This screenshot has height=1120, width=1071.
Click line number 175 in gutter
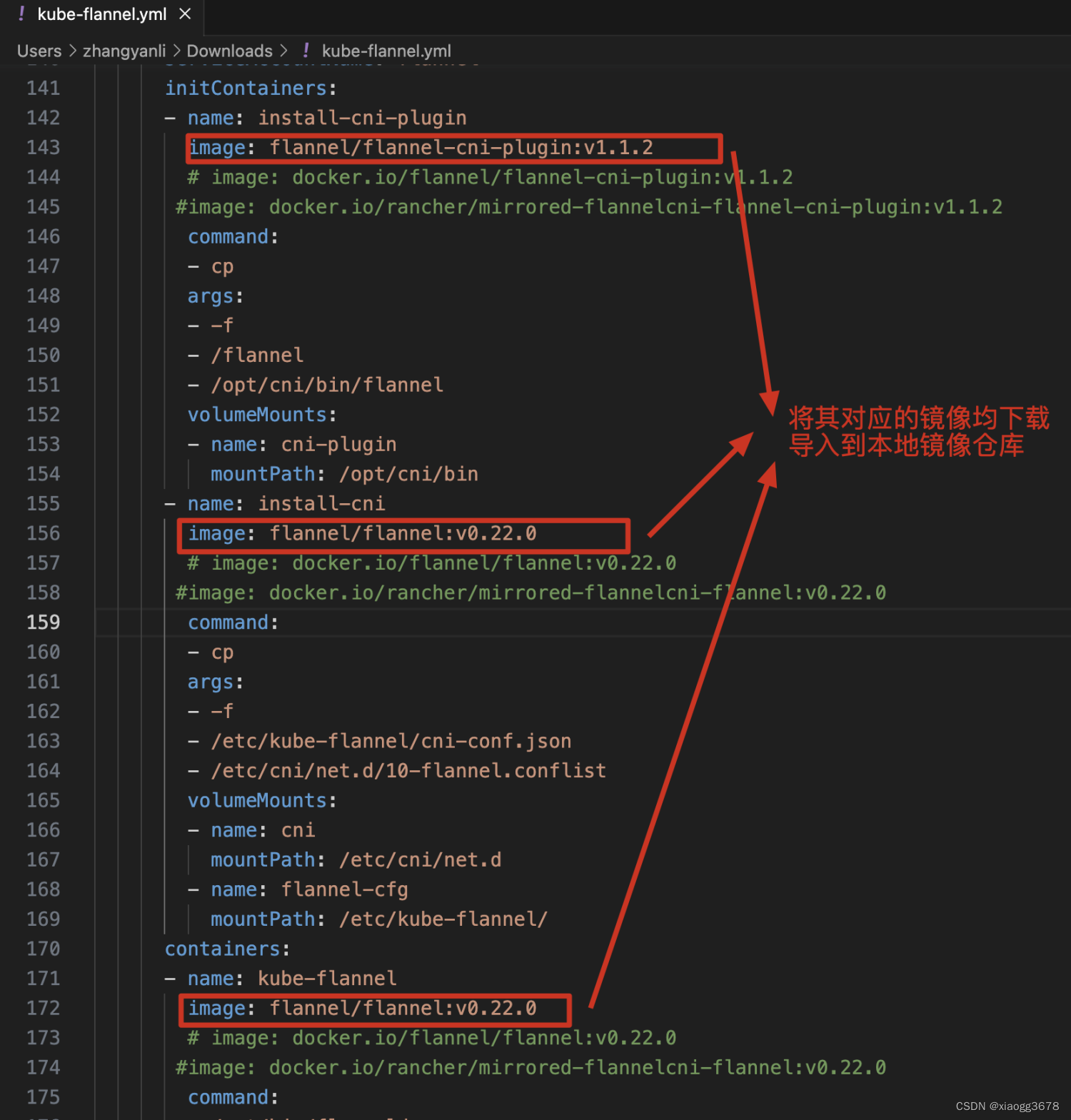pyautogui.click(x=44, y=1097)
